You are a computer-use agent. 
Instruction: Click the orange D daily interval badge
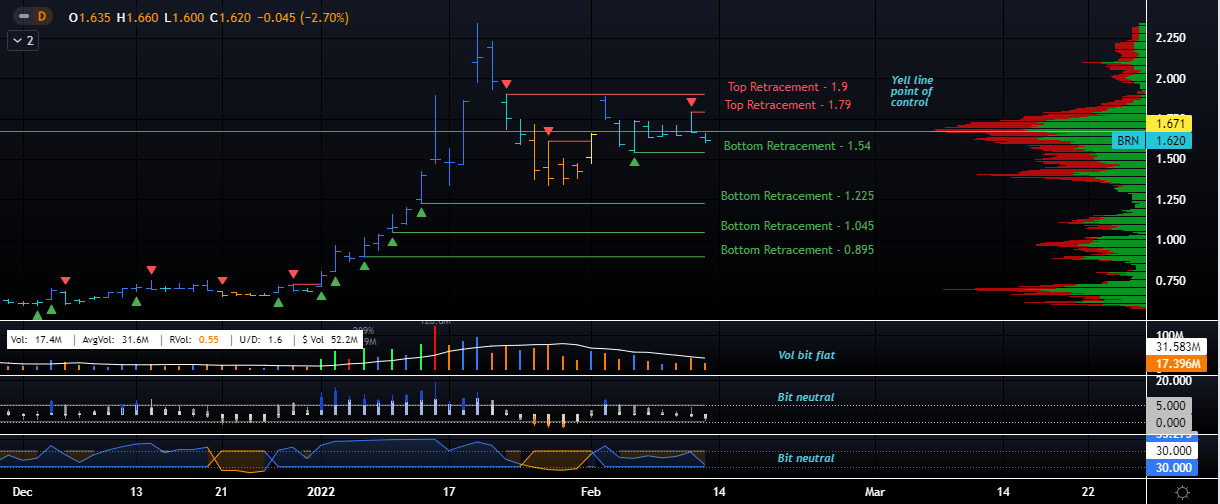41,16
